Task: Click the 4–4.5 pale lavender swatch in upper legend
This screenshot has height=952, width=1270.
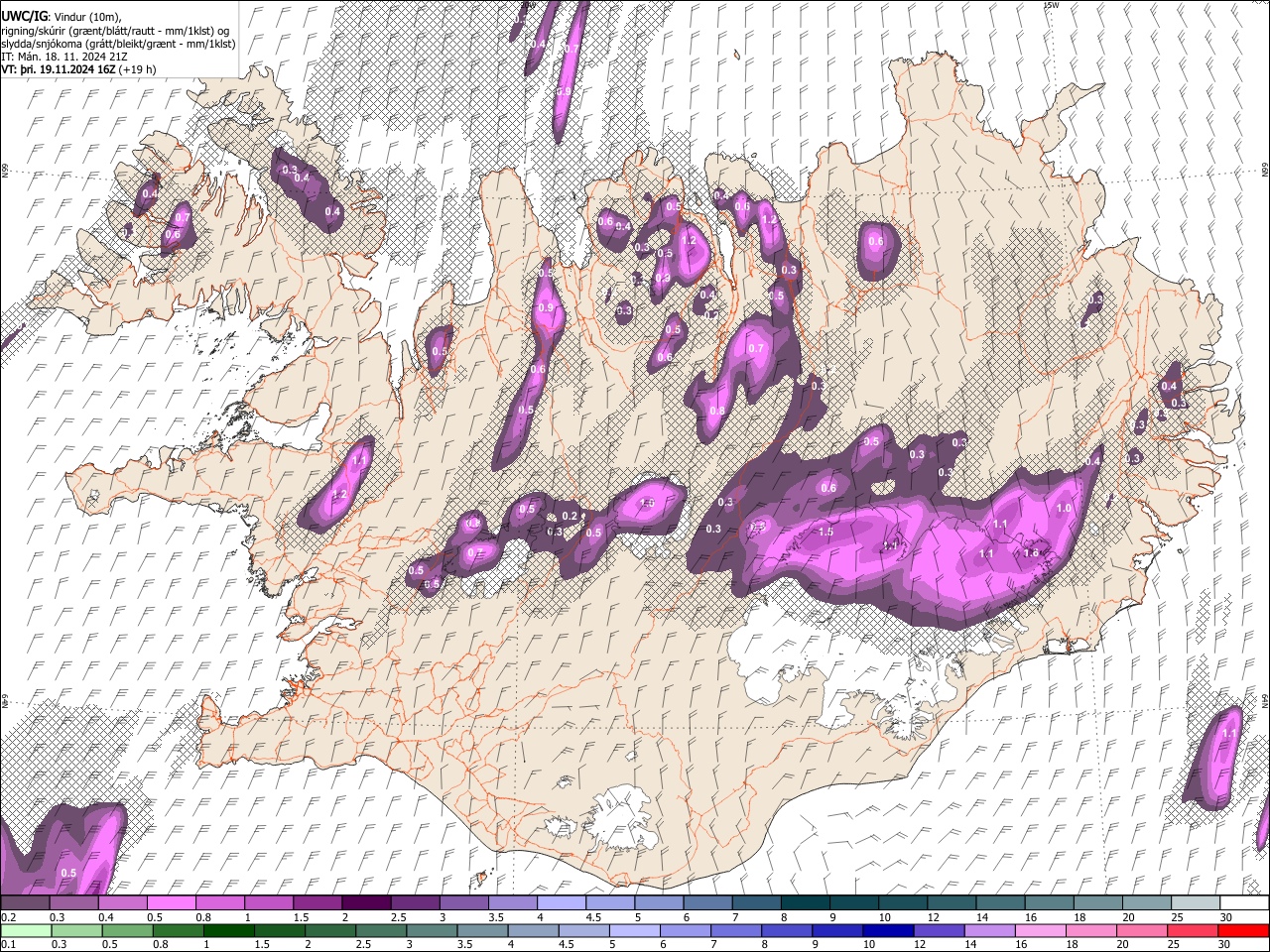Action: click(x=561, y=903)
